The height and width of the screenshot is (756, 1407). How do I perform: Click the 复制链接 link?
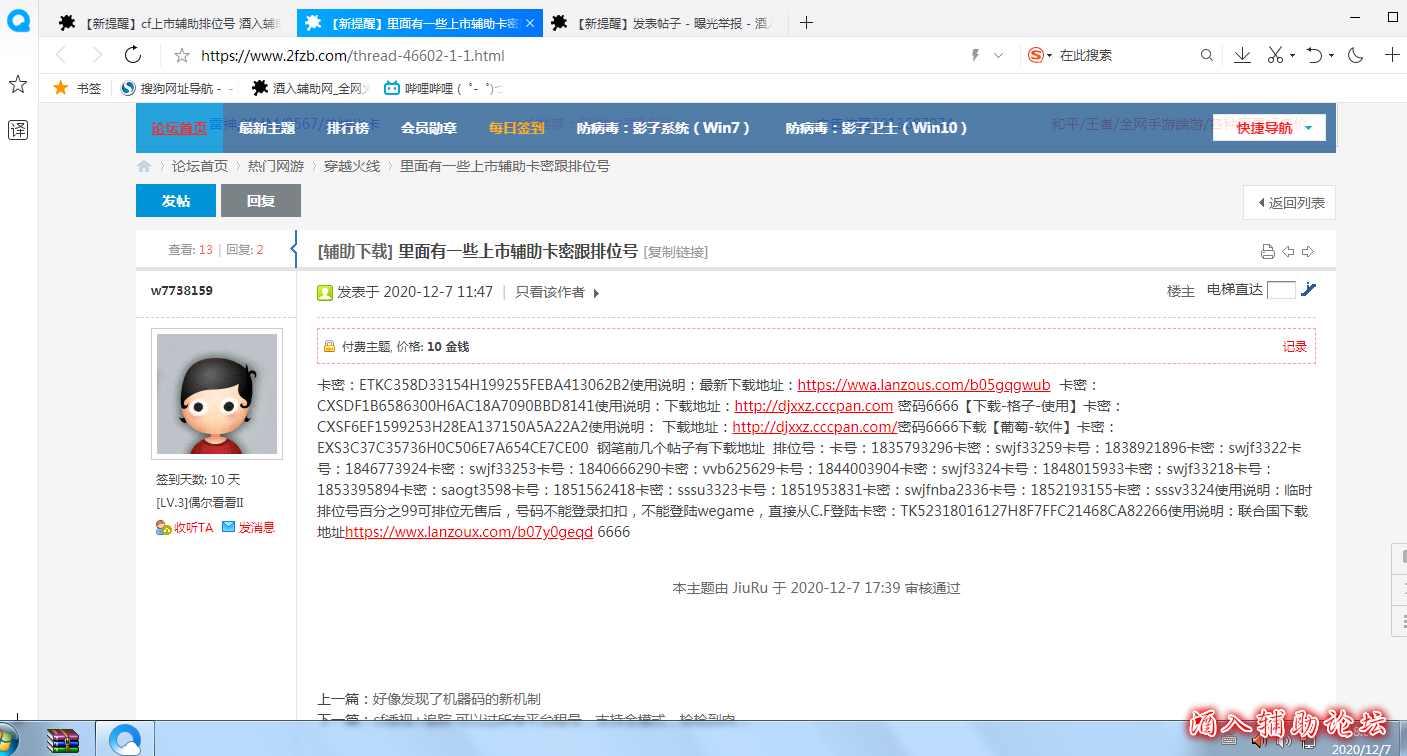coord(676,252)
